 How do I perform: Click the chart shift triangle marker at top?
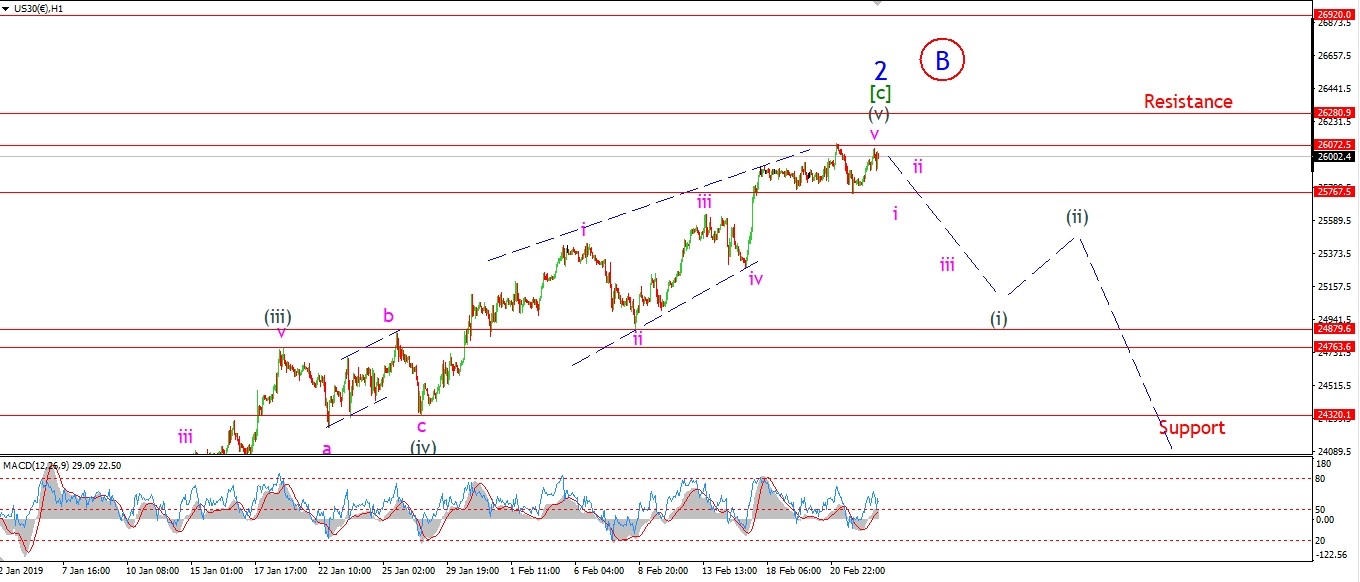click(x=879, y=4)
